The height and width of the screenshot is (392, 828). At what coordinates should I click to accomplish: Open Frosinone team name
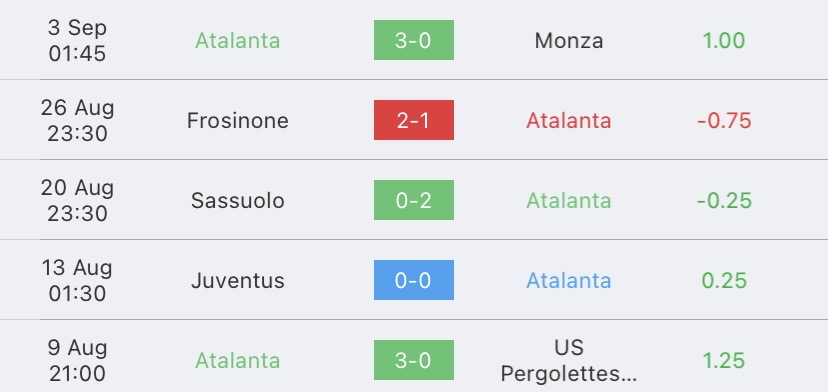point(238,120)
